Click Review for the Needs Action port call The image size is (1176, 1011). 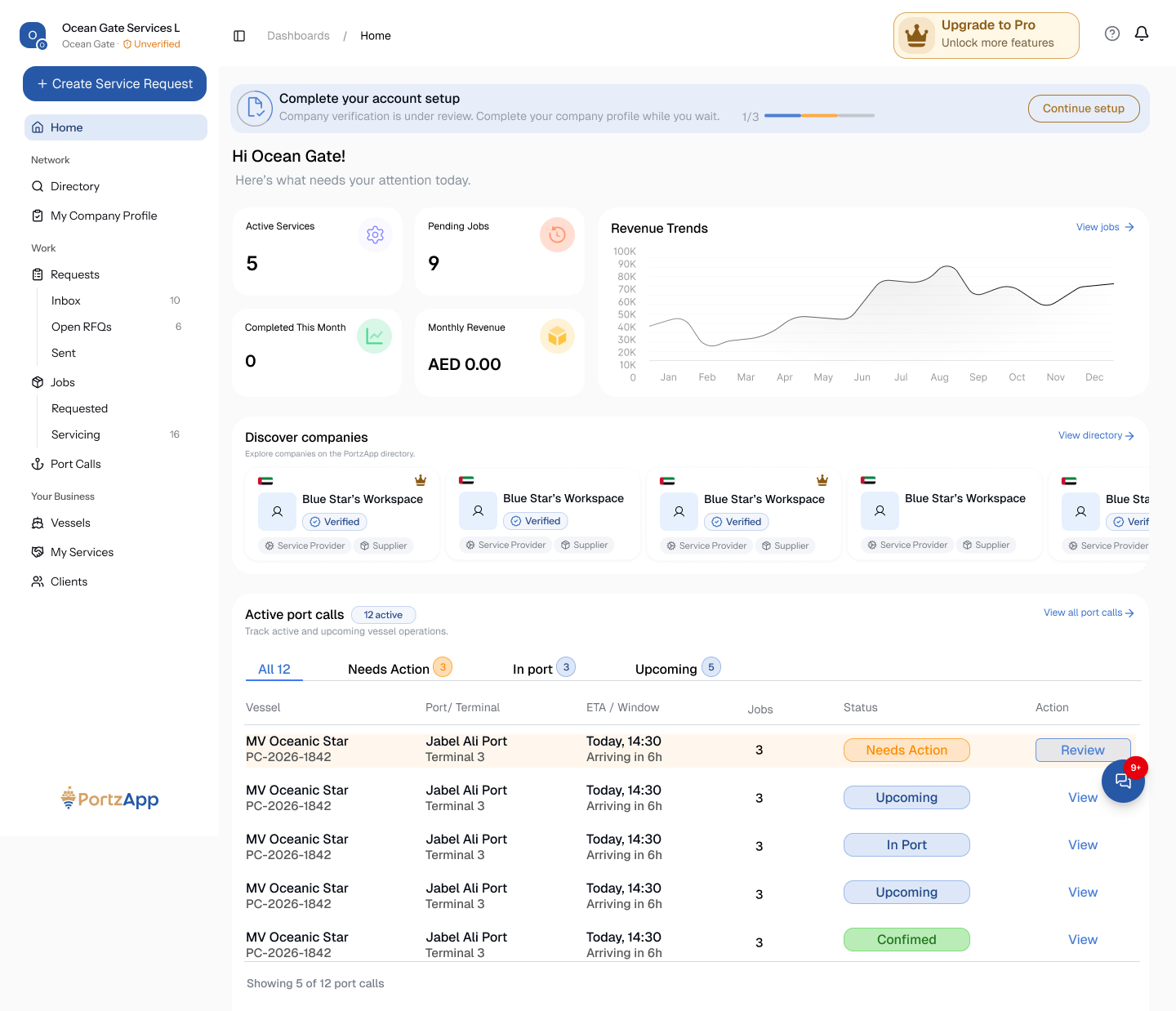(1083, 750)
